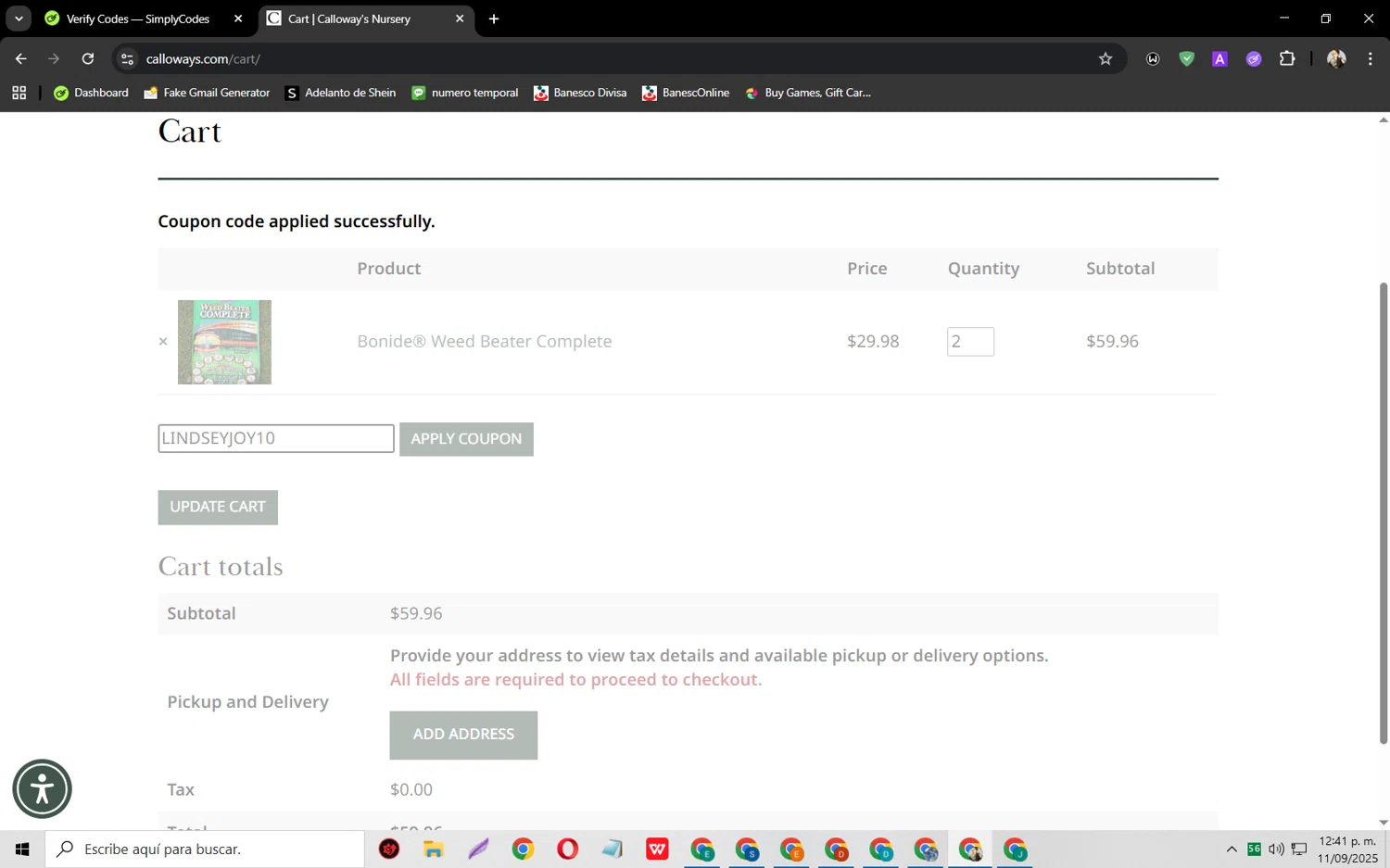Click the 'Coupon code applied successfully.' message
This screenshot has width=1390, height=868.
297,221
